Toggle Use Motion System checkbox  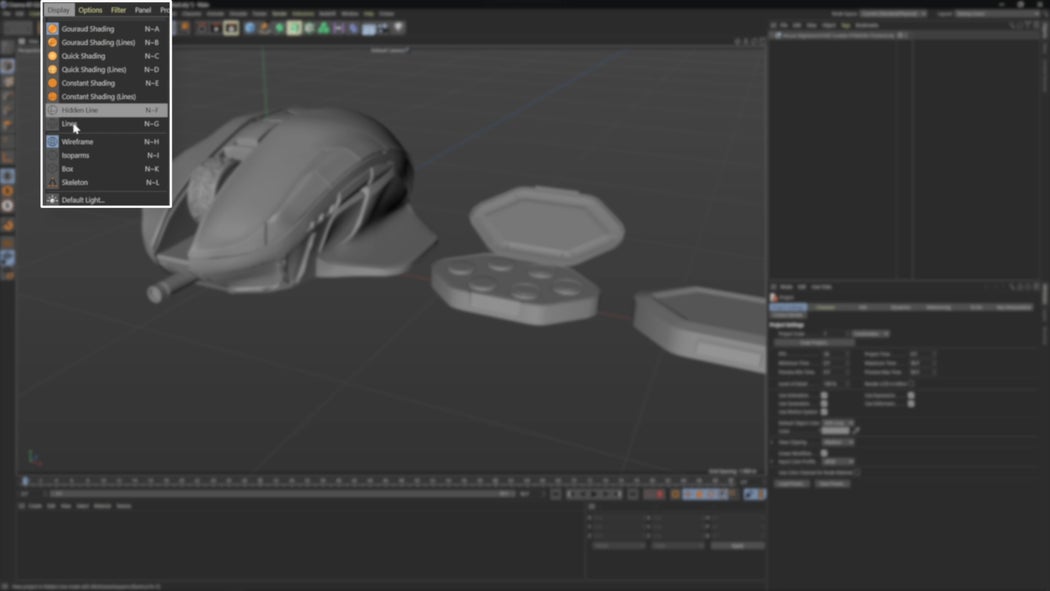(824, 412)
